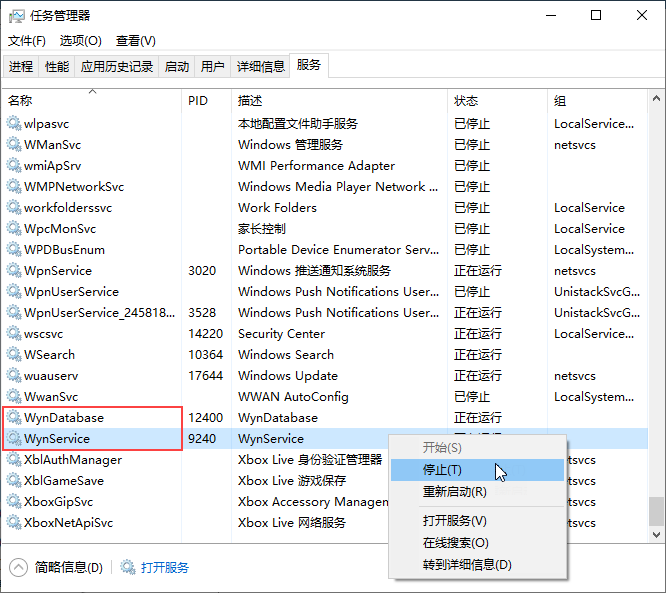This screenshot has width=666, height=593.
Task: Choose 停止(T) in the context menu
Action: (x=477, y=470)
